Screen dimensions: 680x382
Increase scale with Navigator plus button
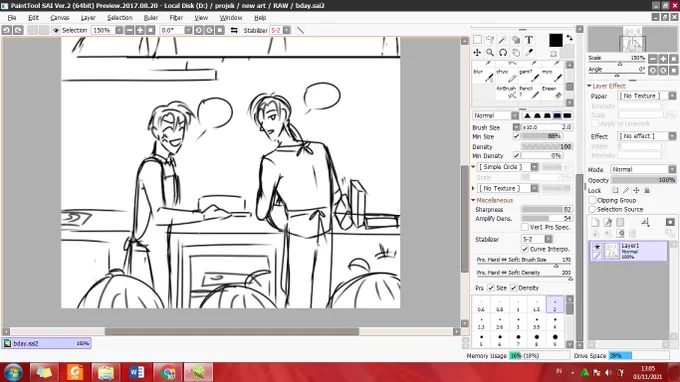point(663,59)
